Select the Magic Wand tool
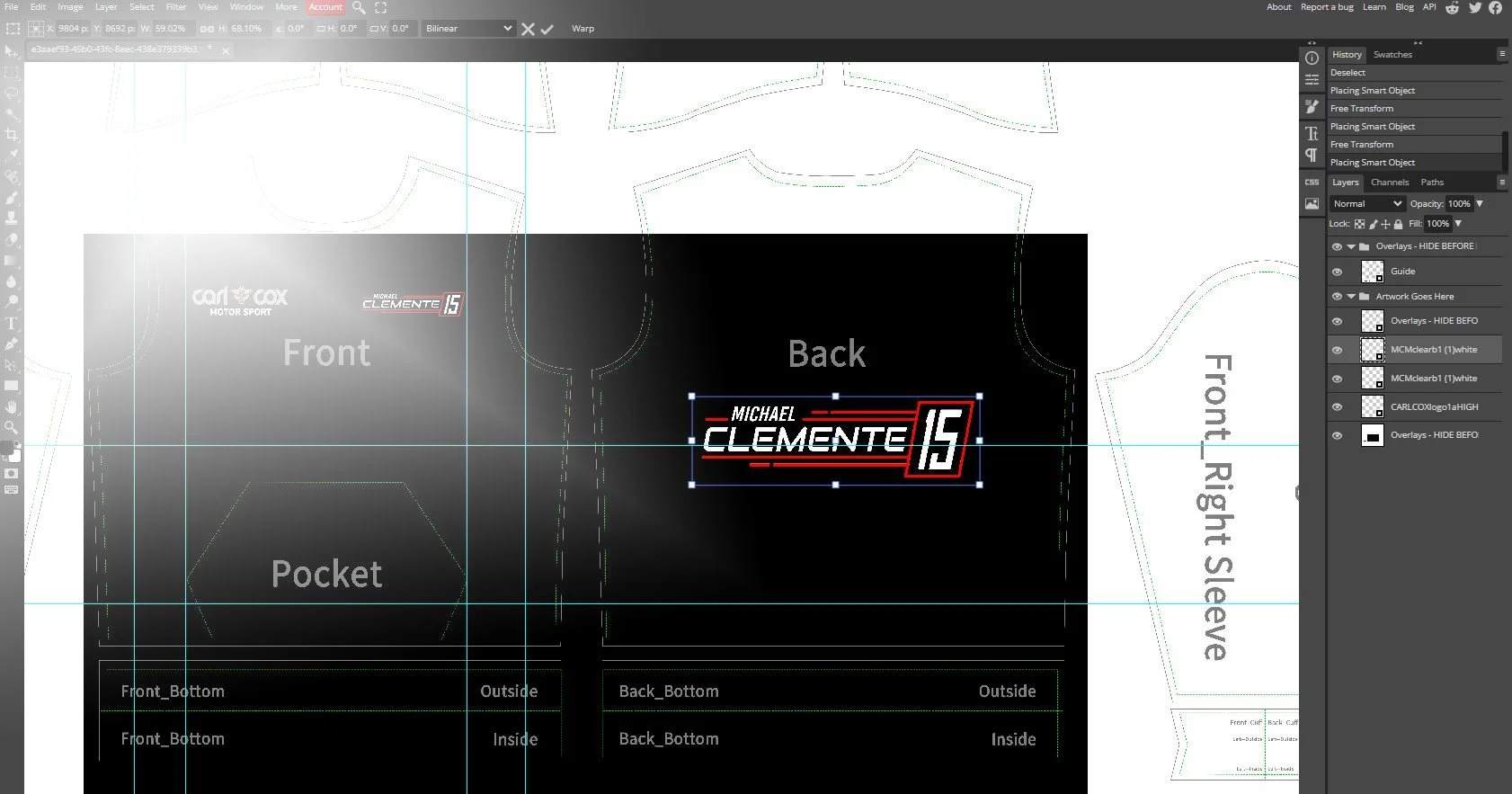1512x794 pixels. pyautogui.click(x=12, y=113)
